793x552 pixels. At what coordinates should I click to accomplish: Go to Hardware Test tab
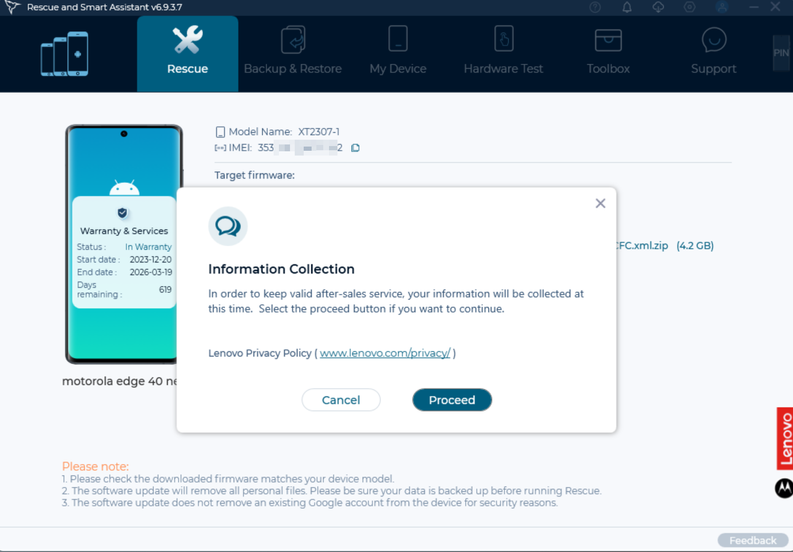tap(503, 53)
